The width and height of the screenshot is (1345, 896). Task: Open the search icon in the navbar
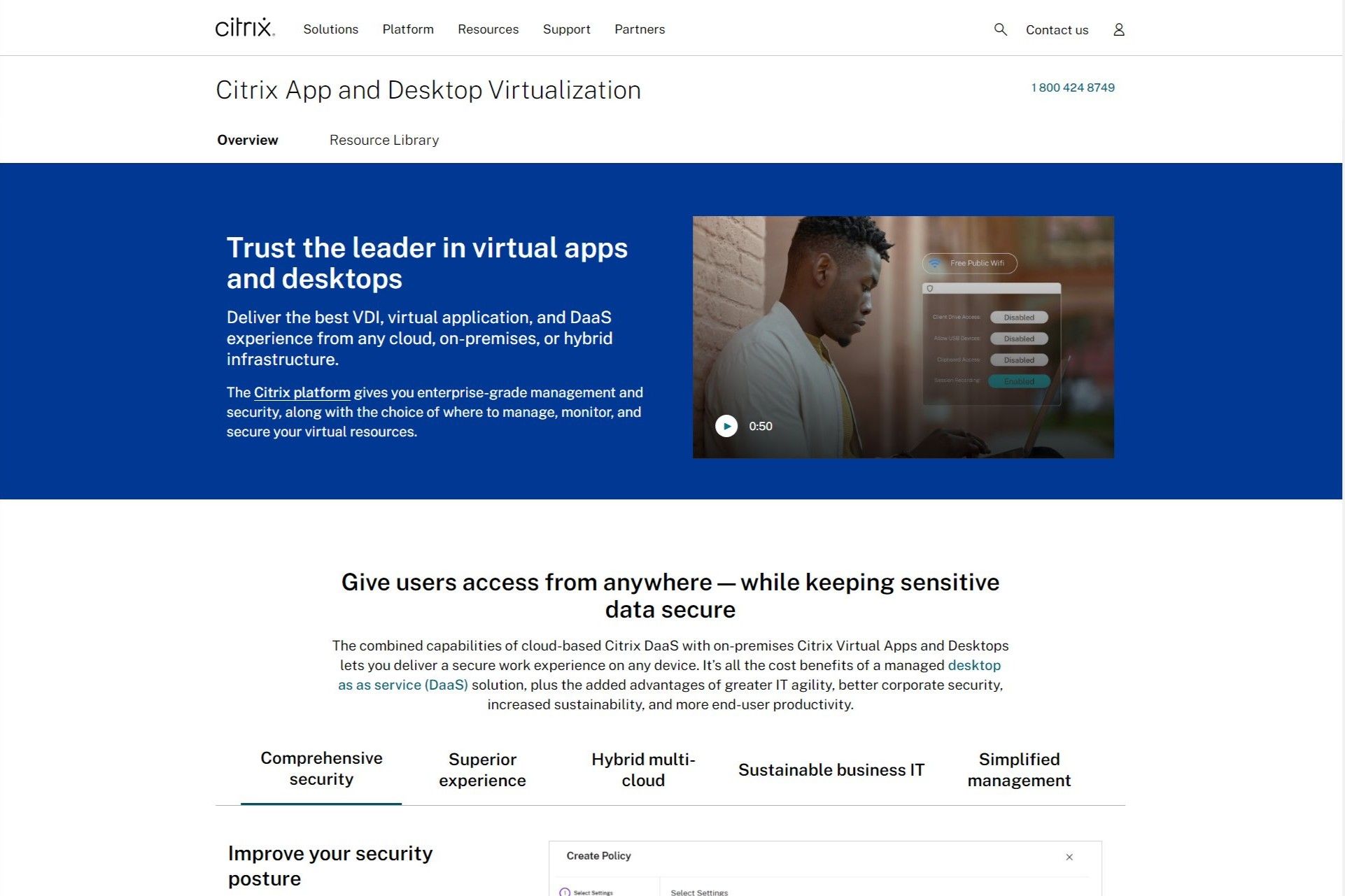click(x=1000, y=29)
